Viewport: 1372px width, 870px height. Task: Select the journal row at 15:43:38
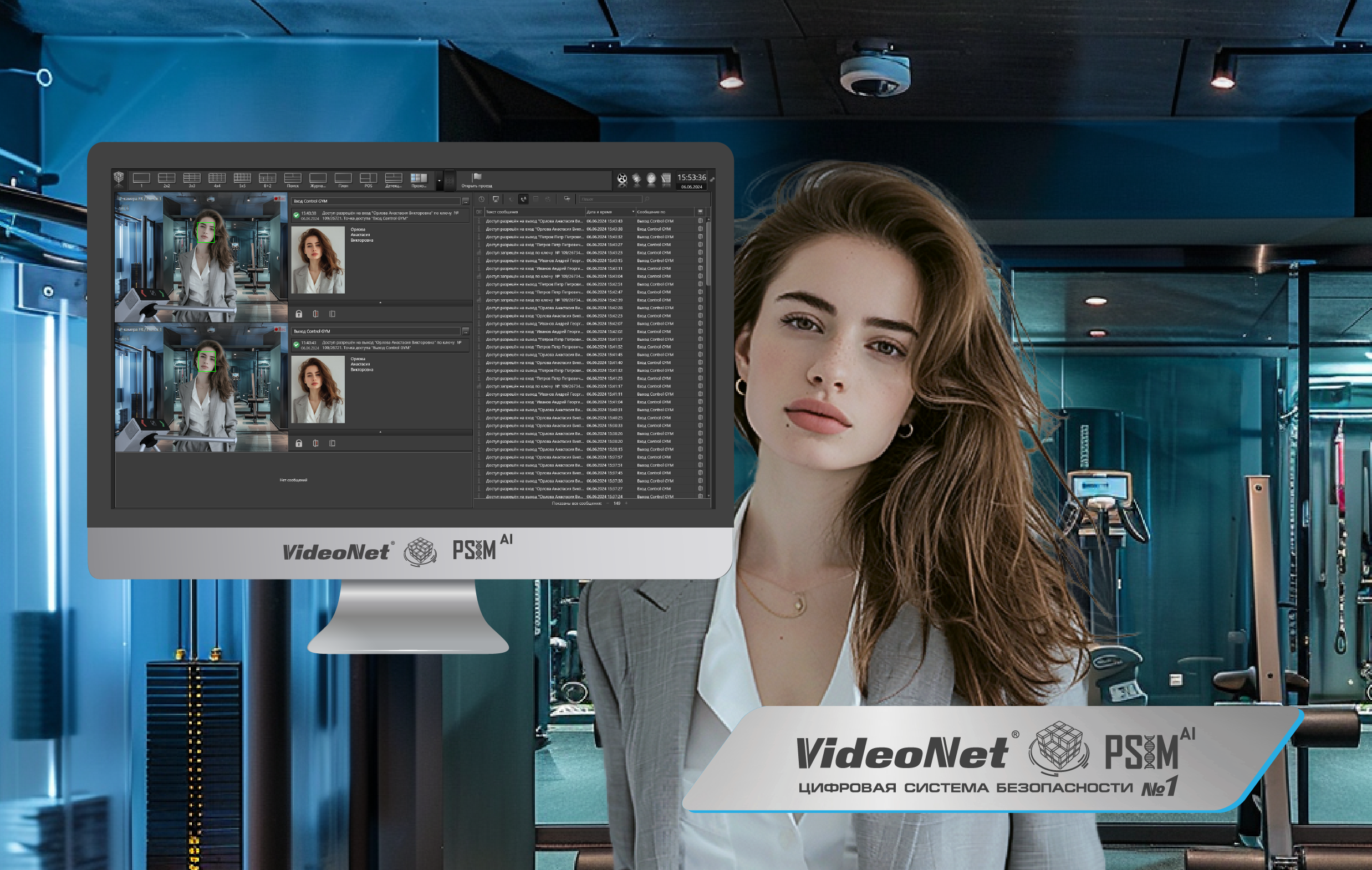pos(589,229)
